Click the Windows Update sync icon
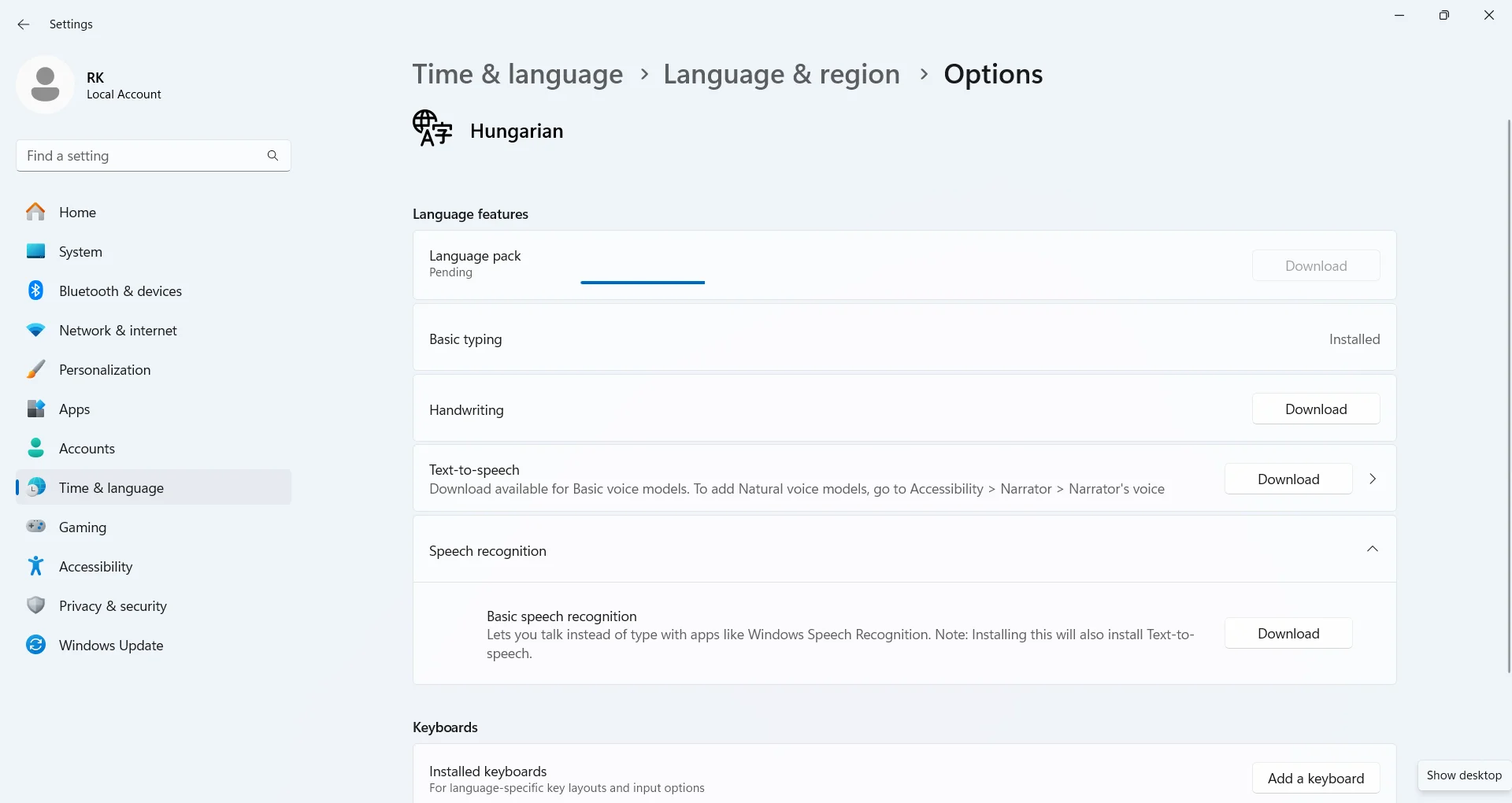The height and width of the screenshot is (803, 1512). pos(35,645)
